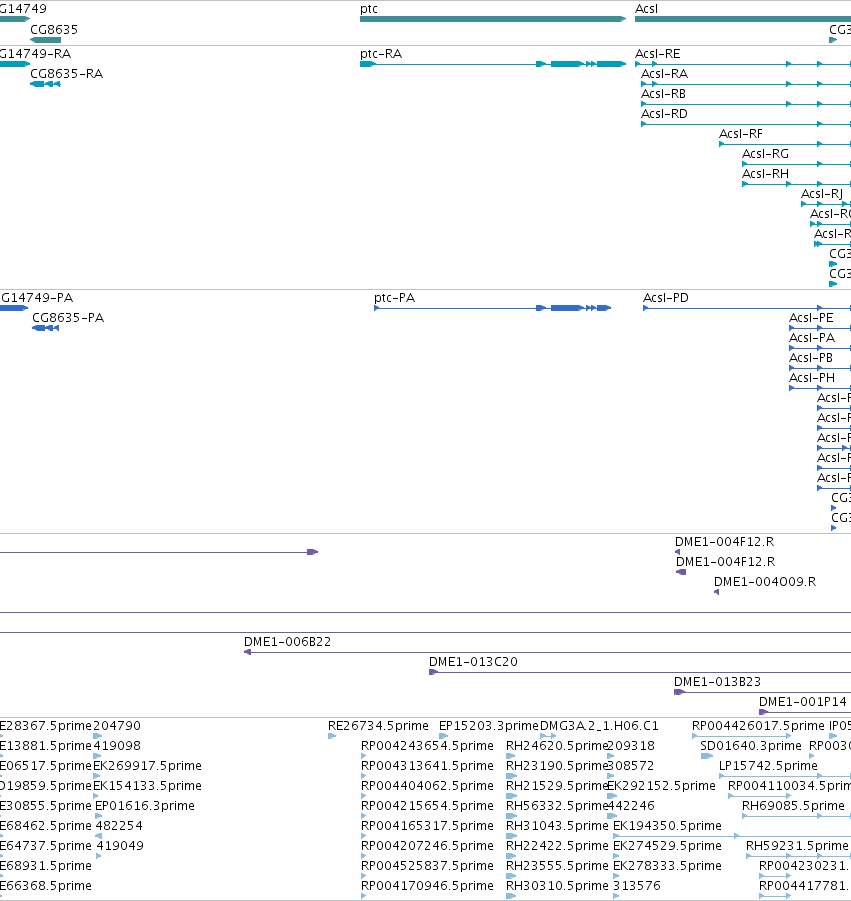Select BAC clone DME1-013C20
The height and width of the screenshot is (901, 851).
(473, 662)
